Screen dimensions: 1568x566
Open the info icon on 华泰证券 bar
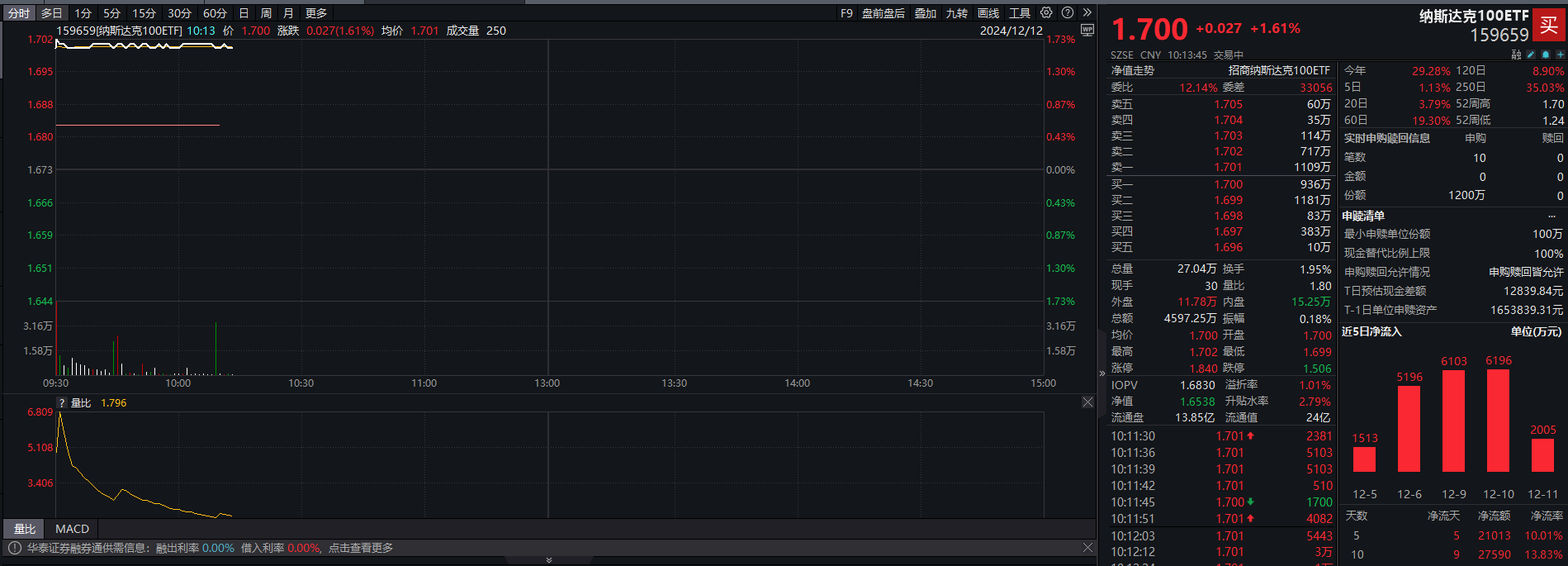point(14,548)
